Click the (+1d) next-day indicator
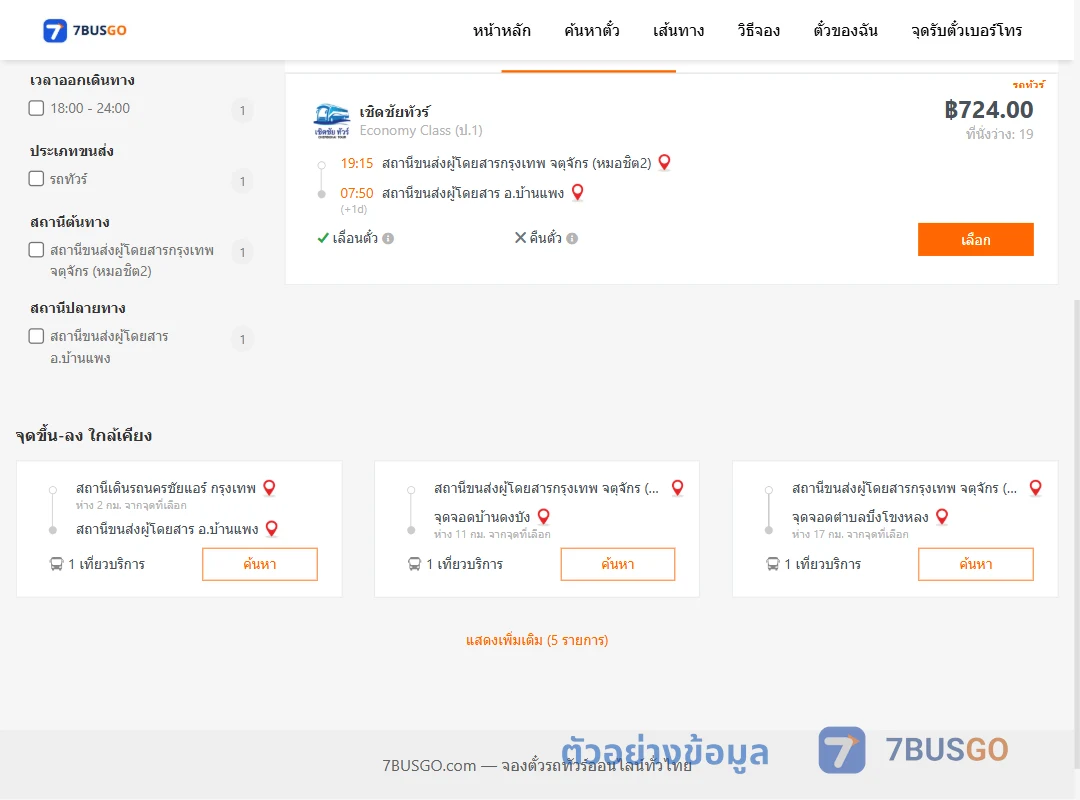The height and width of the screenshot is (800, 1080). (353, 209)
